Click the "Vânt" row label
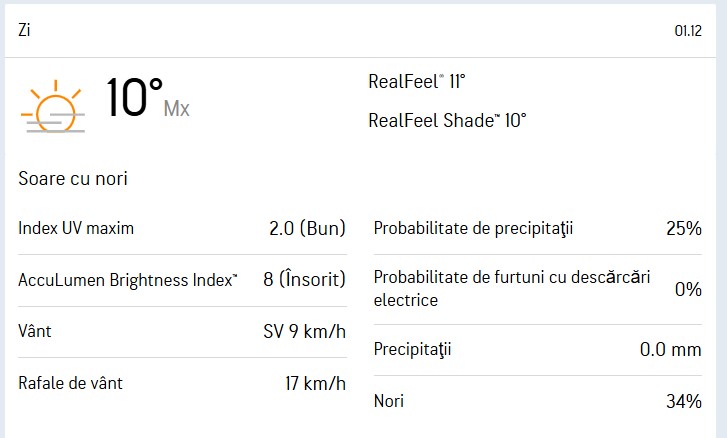This screenshot has height=438, width=727. pyautogui.click(x=35, y=331)
